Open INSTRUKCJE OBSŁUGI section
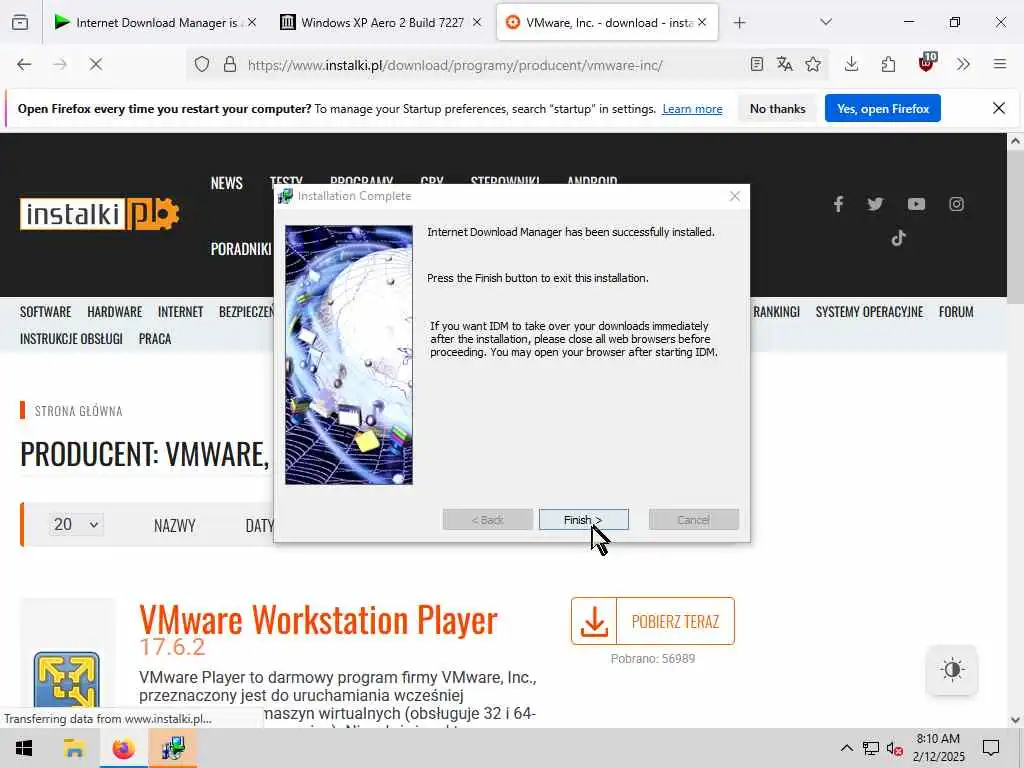The height and width of the screenshot is (768, 1024). pyautogui.click(x=71, y=339)
